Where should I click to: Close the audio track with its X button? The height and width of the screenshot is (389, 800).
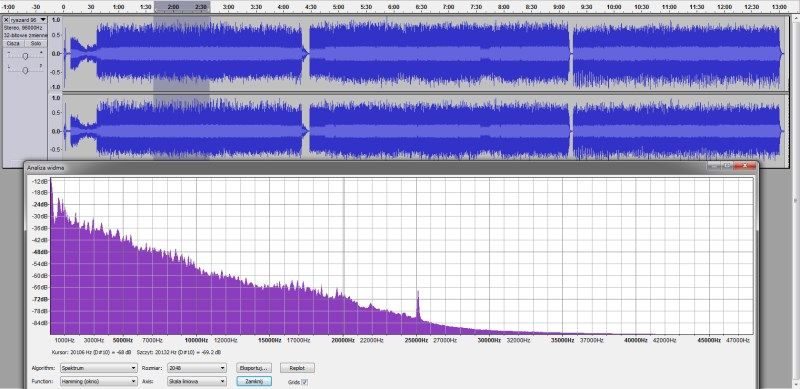click(6, 20)
